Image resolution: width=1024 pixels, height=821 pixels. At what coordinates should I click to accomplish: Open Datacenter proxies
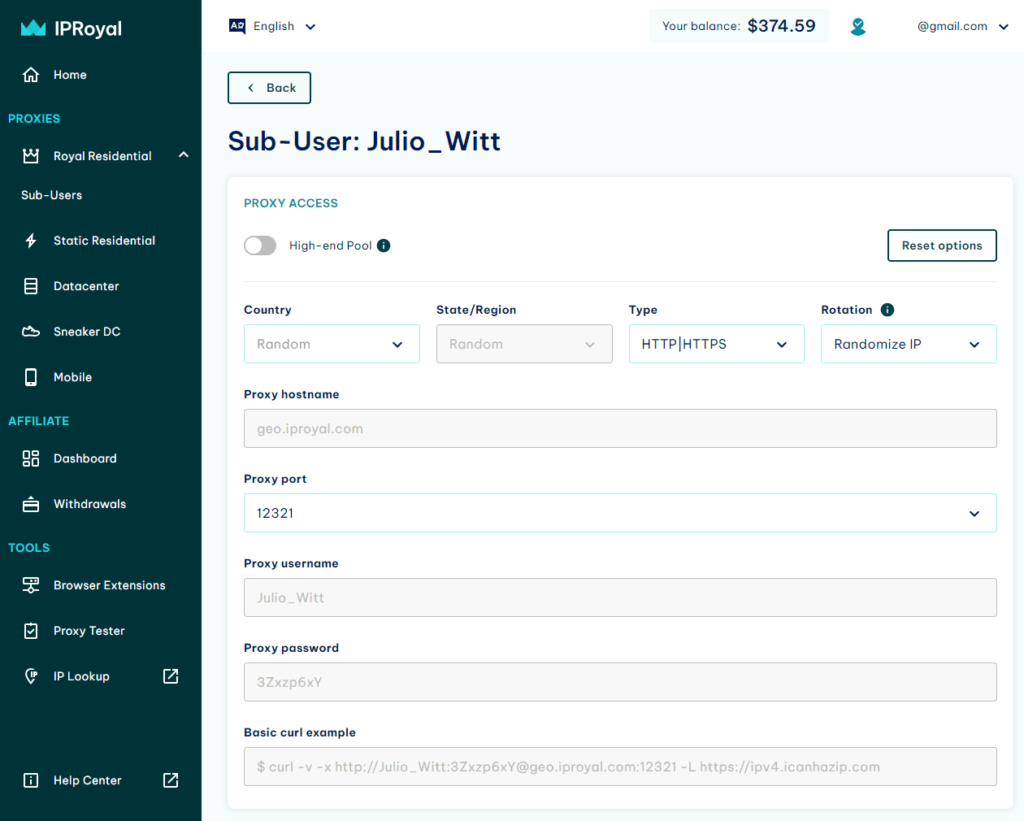[x=86, y=286]
